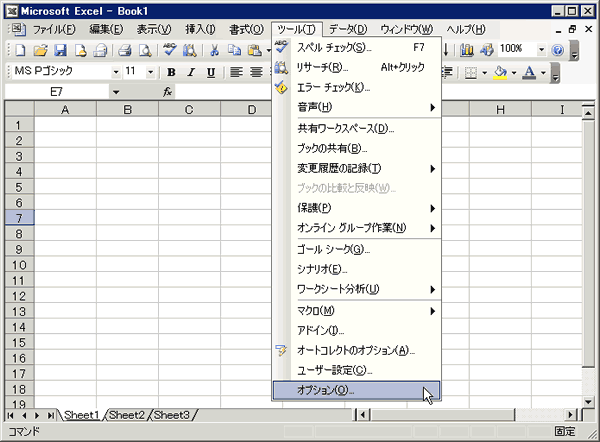Viewport: 600px width, 442px height.
Task: Open the Name Box dropdown arrow
Action: pyautogui.click(x=116, y=92)
